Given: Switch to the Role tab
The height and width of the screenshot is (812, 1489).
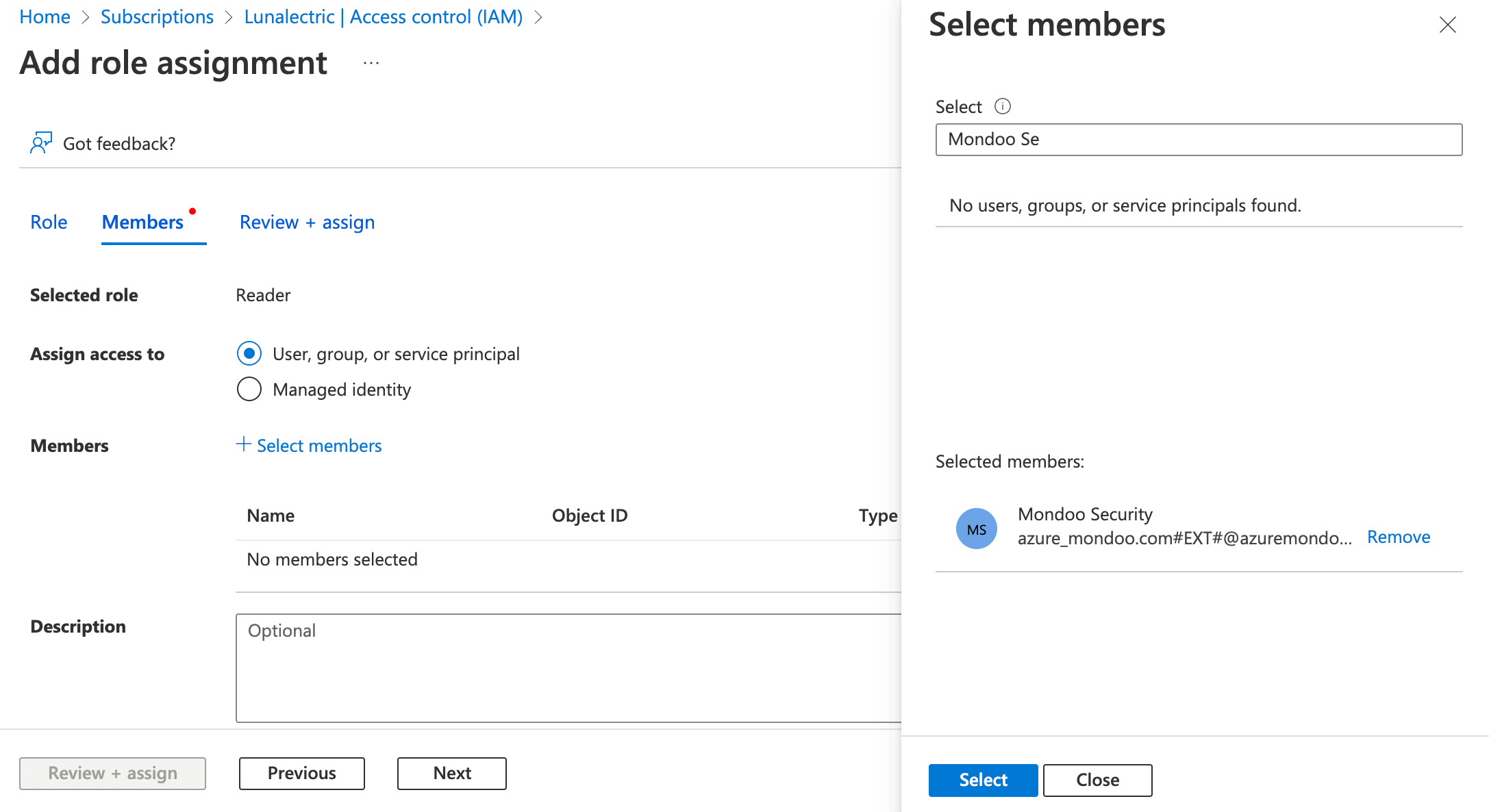Looking at the screenshot, I should pyautogui.click(x=48, y=221).
